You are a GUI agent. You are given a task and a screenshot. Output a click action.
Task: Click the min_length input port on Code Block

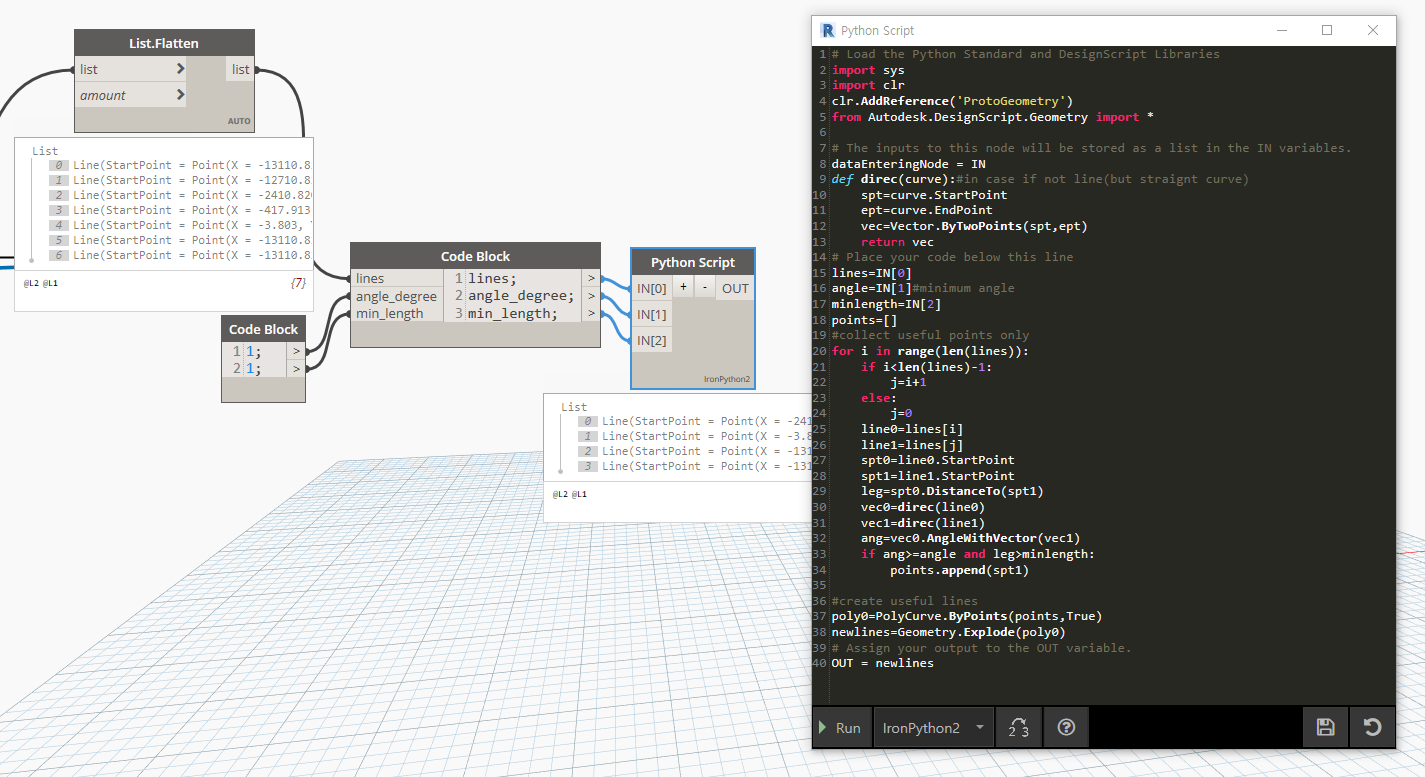click(397, 313)
